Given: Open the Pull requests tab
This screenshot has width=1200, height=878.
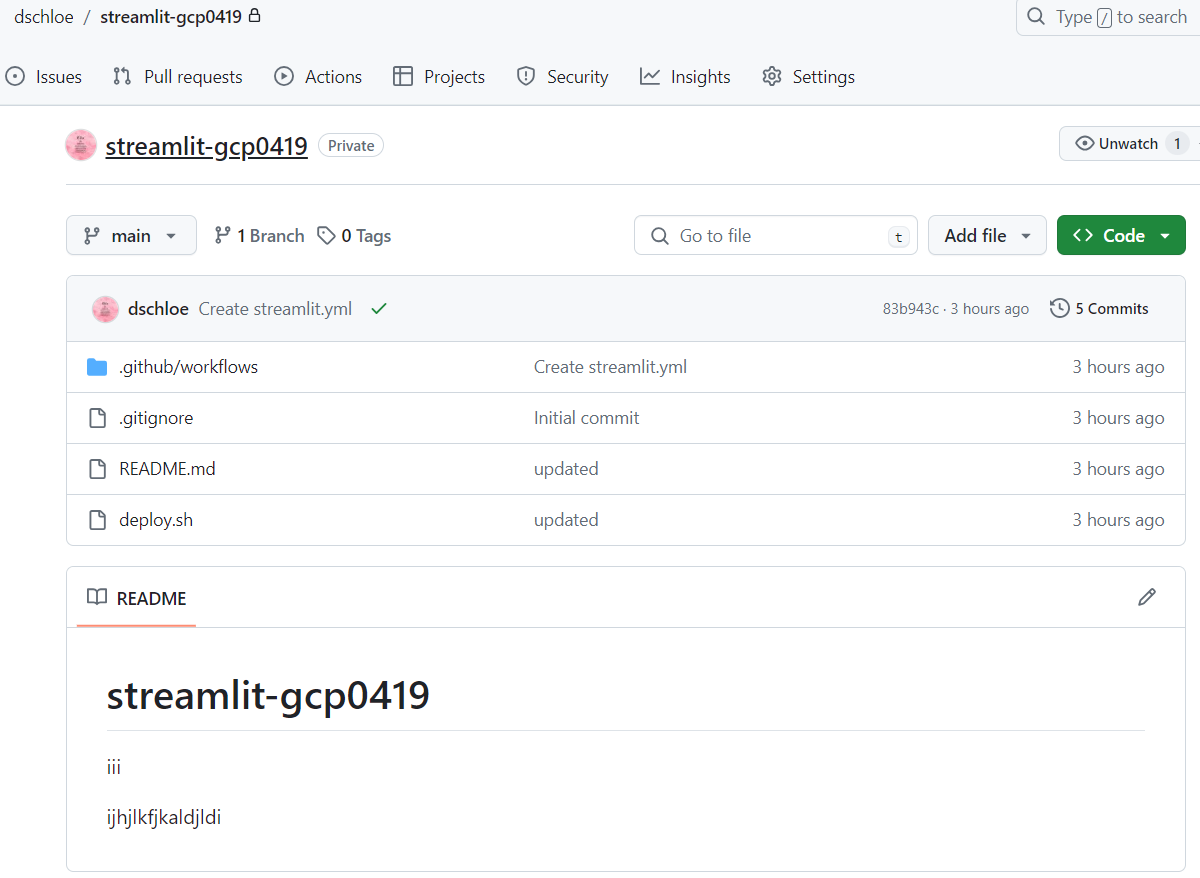Looking at the screenshot, I should [178, 77].
